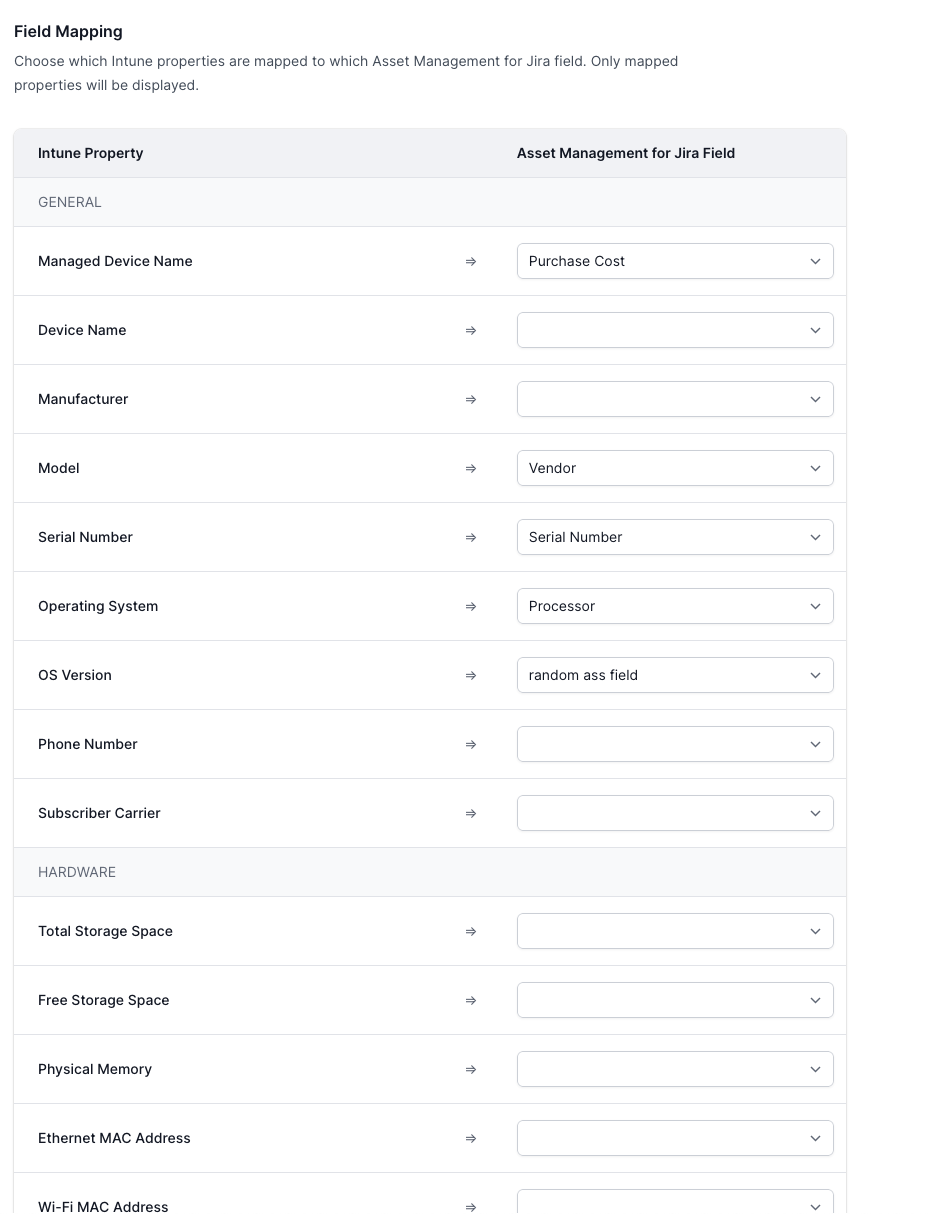Click the mapping arrow for Operating System
This screenshot has height=1214, width=928.
(x=470, y=606)
